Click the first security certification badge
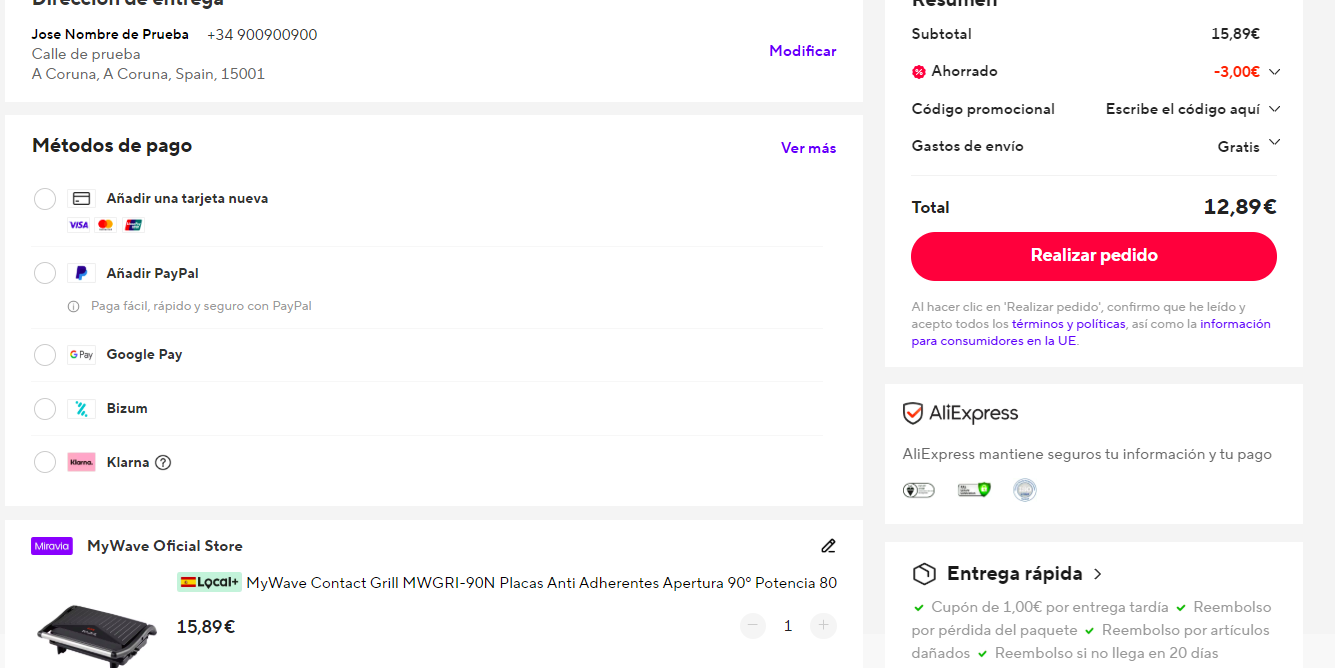Viewport: 1335px width, 668px height. coord(918,490)
